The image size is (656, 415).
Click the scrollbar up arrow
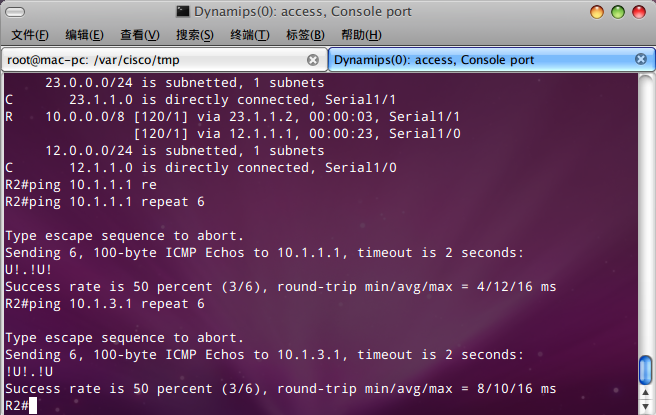(x=646, y=393)
